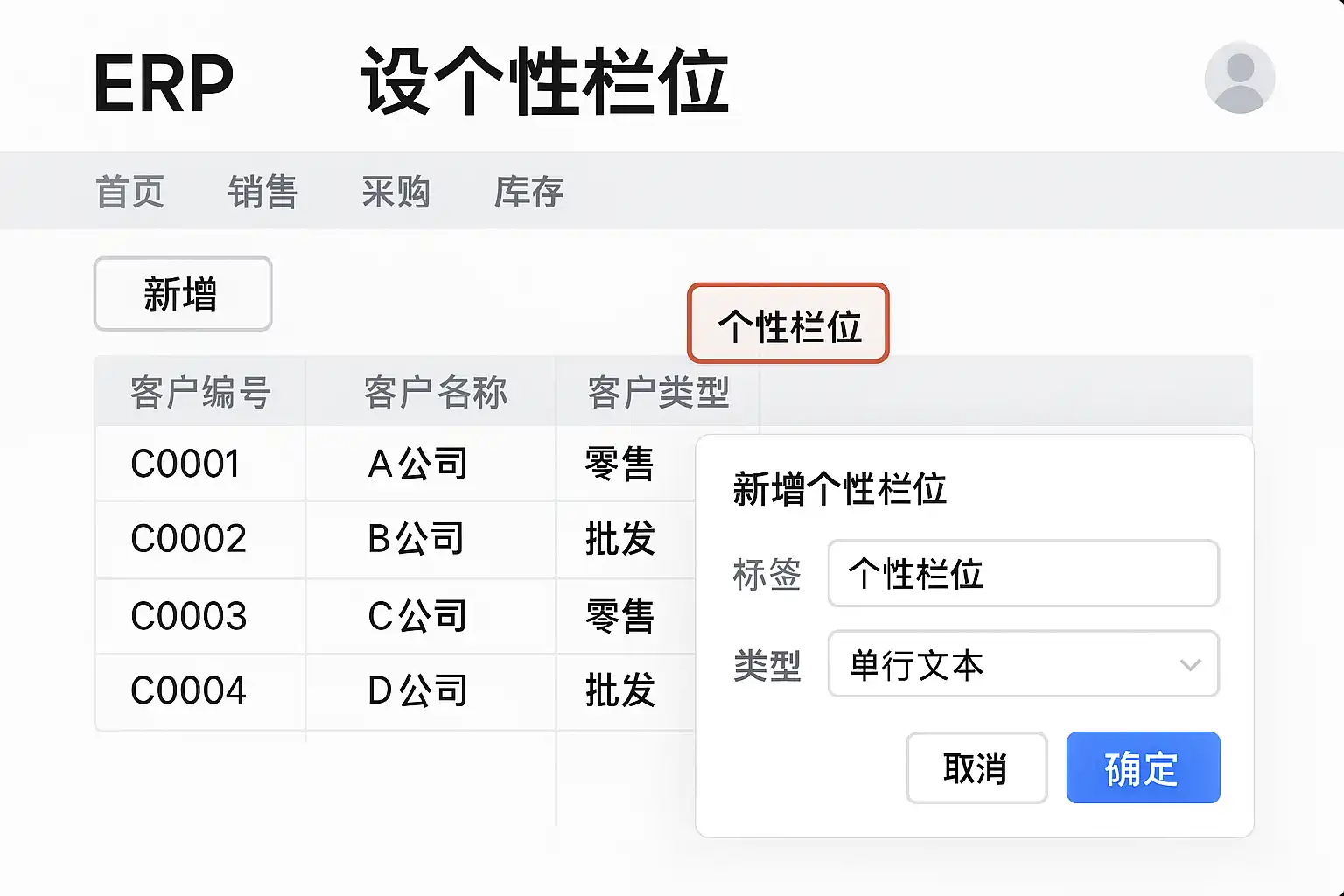Sort by the 客户名称 column header
This screenshot has width=1344, height=896.
point(435,392)
